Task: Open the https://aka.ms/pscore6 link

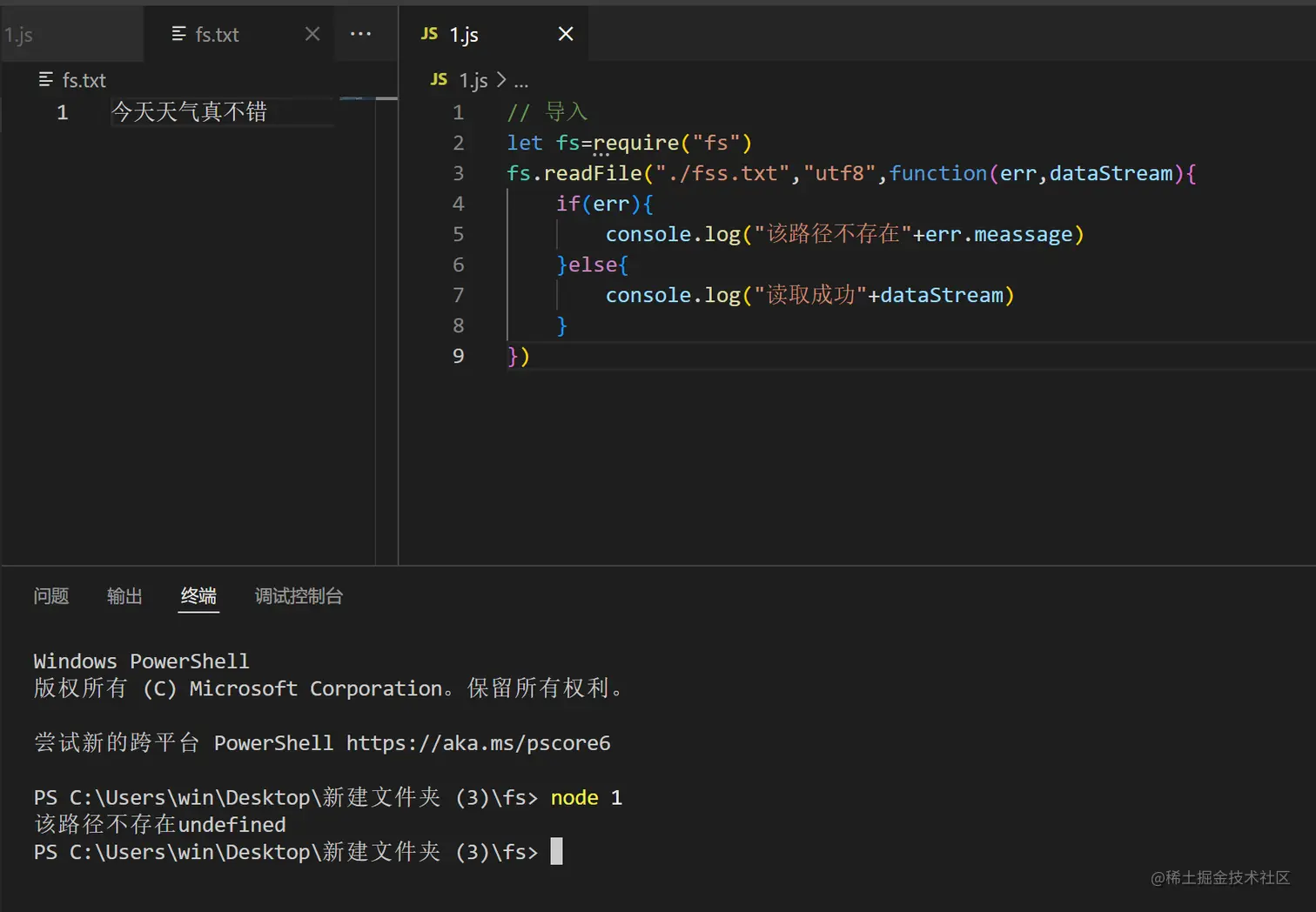Action: 477,743
